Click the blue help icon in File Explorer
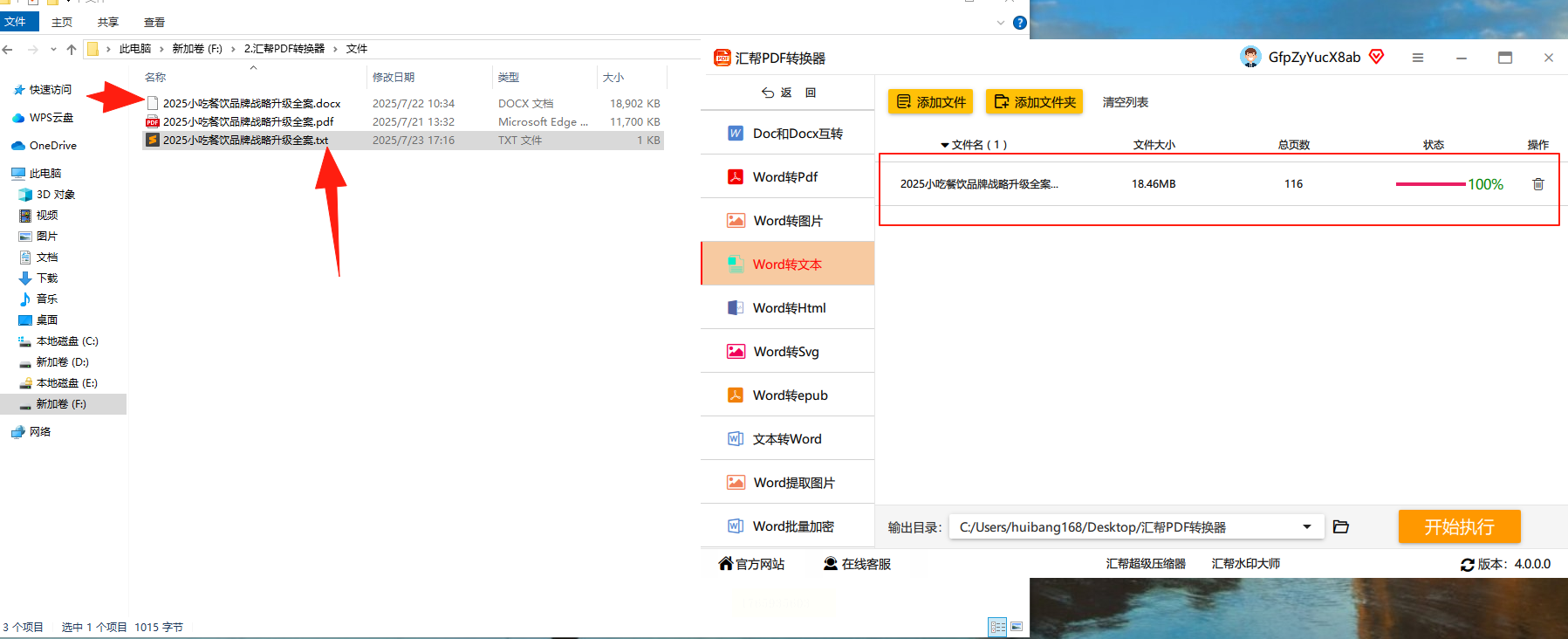 [x=1019, y=23]
